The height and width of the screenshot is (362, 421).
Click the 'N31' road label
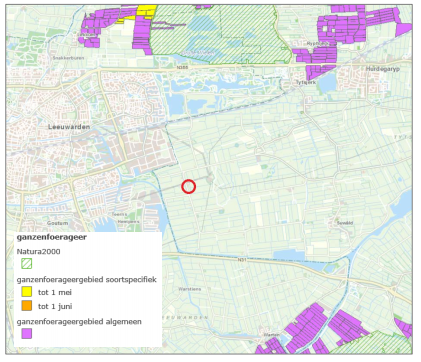242,259
